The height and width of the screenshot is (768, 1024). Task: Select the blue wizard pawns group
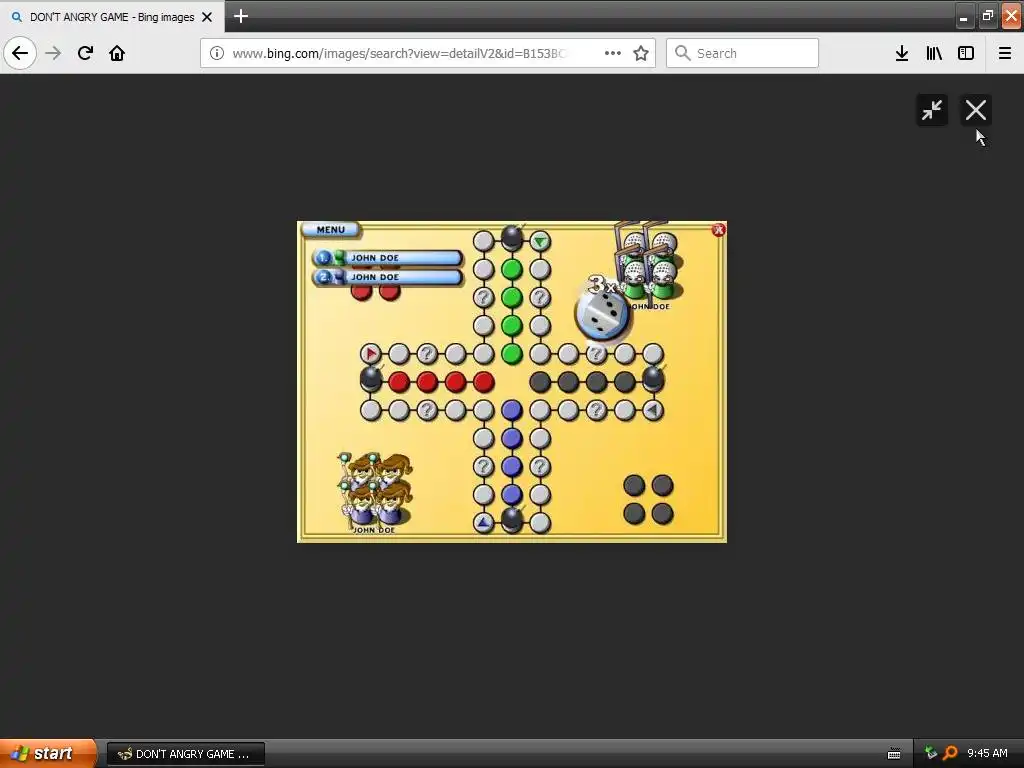click(374, 490)
